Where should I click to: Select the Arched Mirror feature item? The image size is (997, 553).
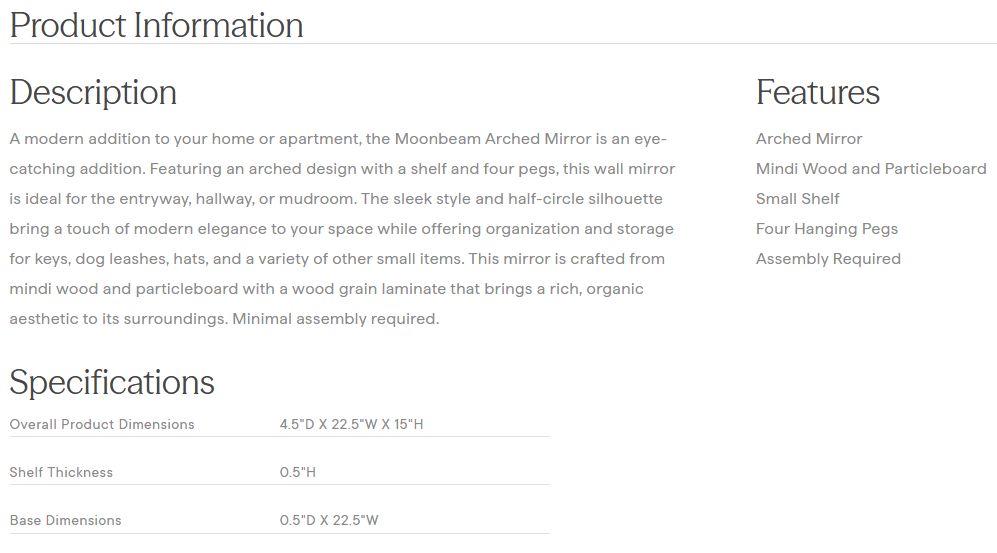[808, 139]
